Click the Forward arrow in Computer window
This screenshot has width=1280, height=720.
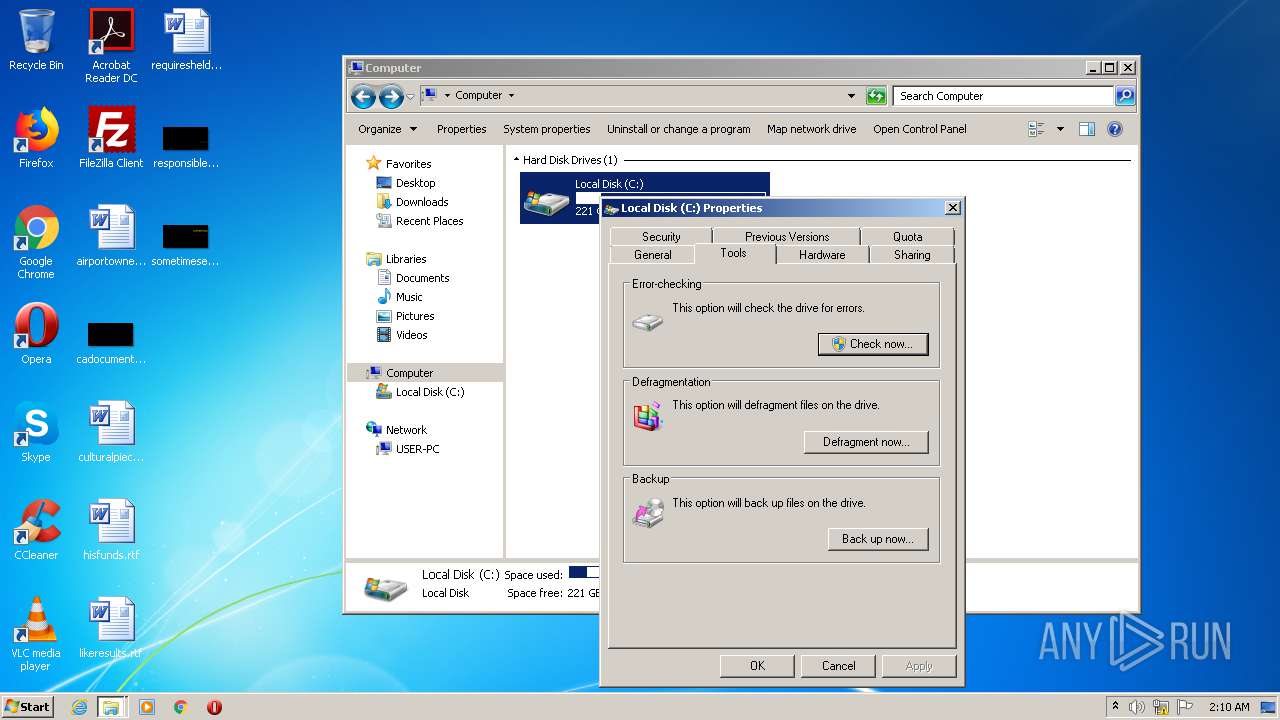tap(391, 96)
